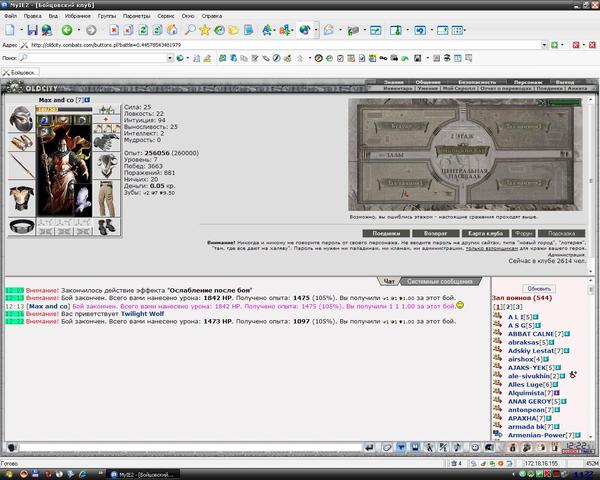Select the Бойцовский browser tab
This screenshot has width=600, height=480.
[20, 72]
